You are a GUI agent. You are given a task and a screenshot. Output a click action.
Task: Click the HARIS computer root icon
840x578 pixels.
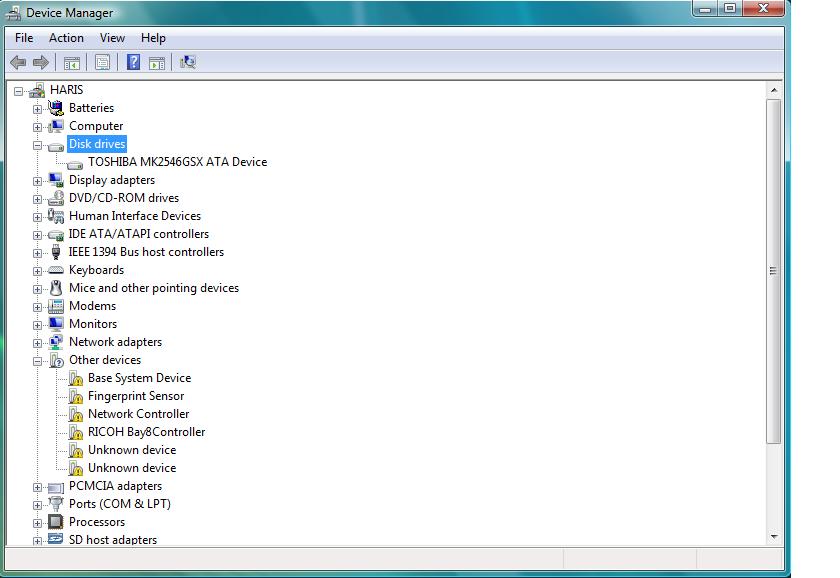pyautogui.click(x=37, y=90)
